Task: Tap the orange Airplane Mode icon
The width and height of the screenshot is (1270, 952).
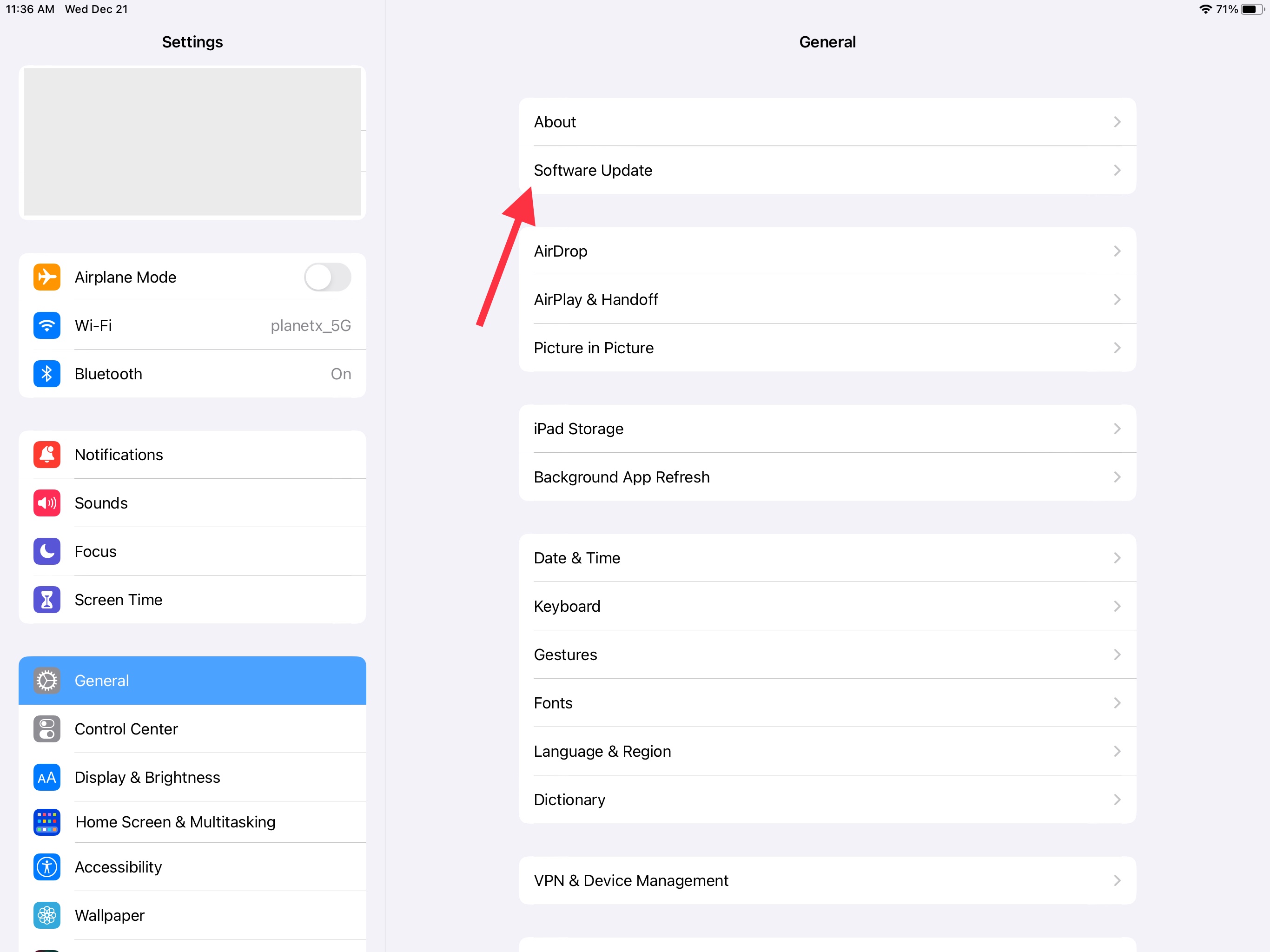Action: tap(46, 278)
